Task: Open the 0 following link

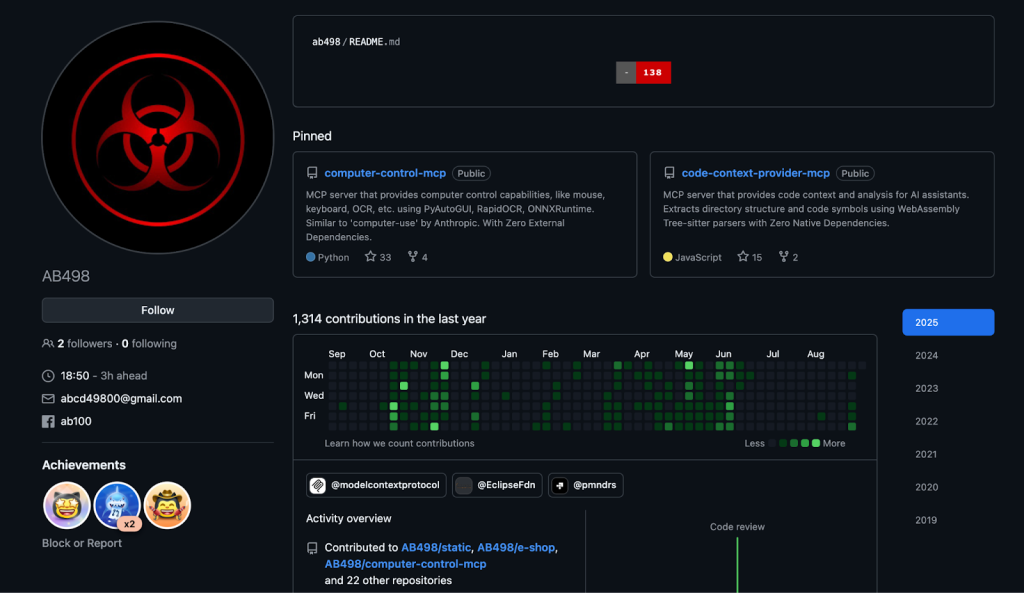Action: click(149, 344)
